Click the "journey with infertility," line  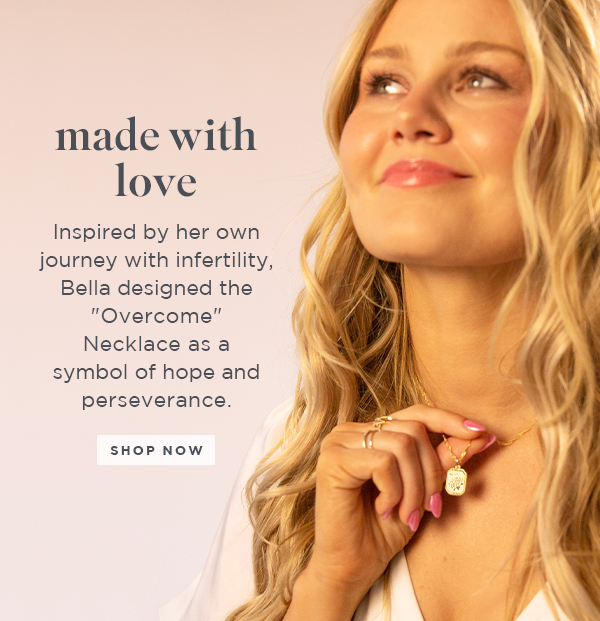[x=156, y=261]
